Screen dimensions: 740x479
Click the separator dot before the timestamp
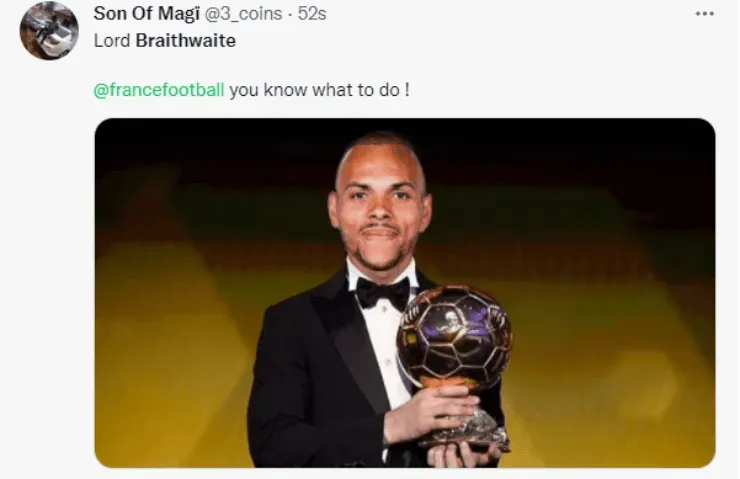(x=290, y=15)
